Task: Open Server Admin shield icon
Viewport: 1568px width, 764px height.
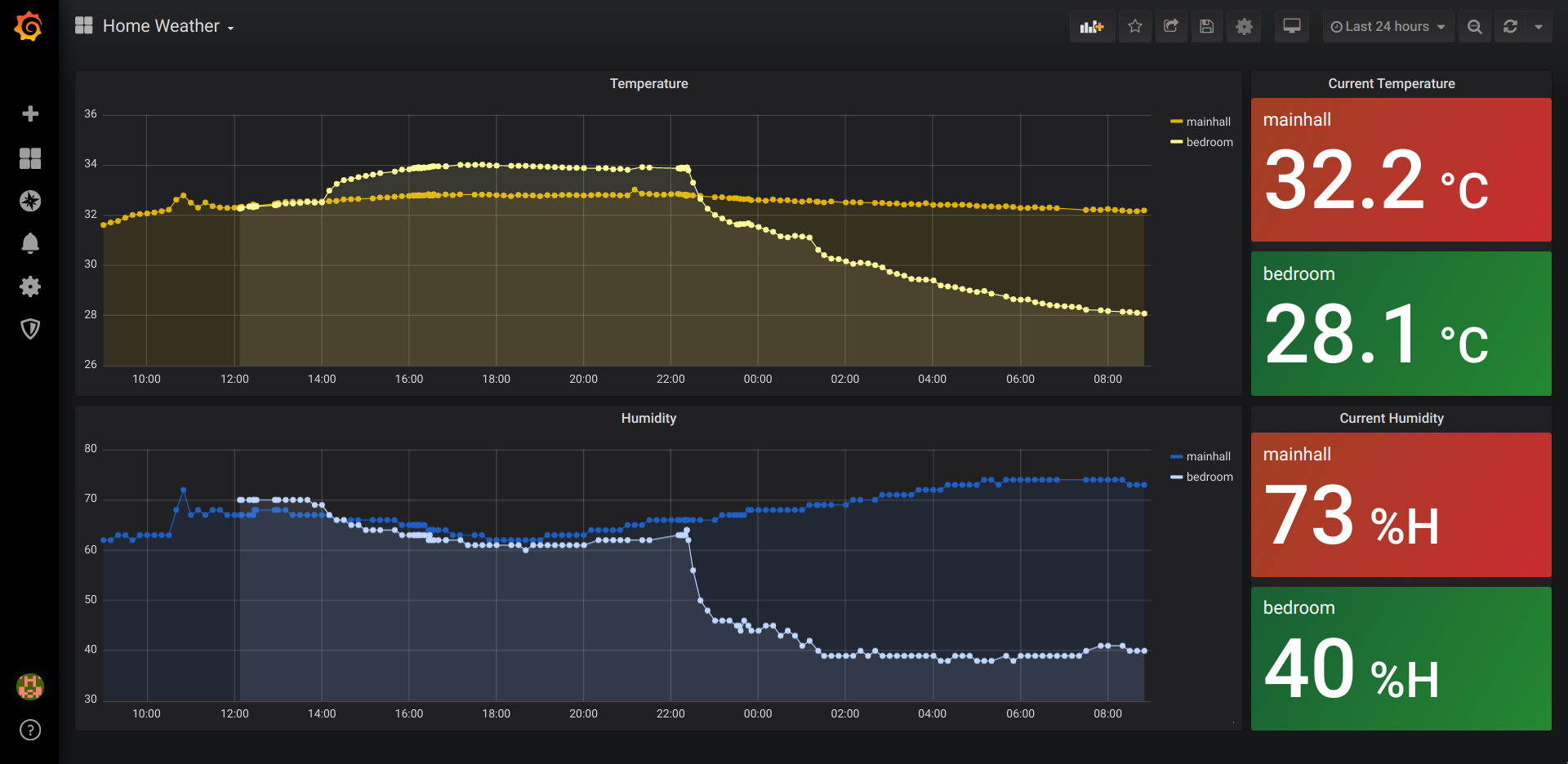Action: pyautogui.click(x=30, y=329)
